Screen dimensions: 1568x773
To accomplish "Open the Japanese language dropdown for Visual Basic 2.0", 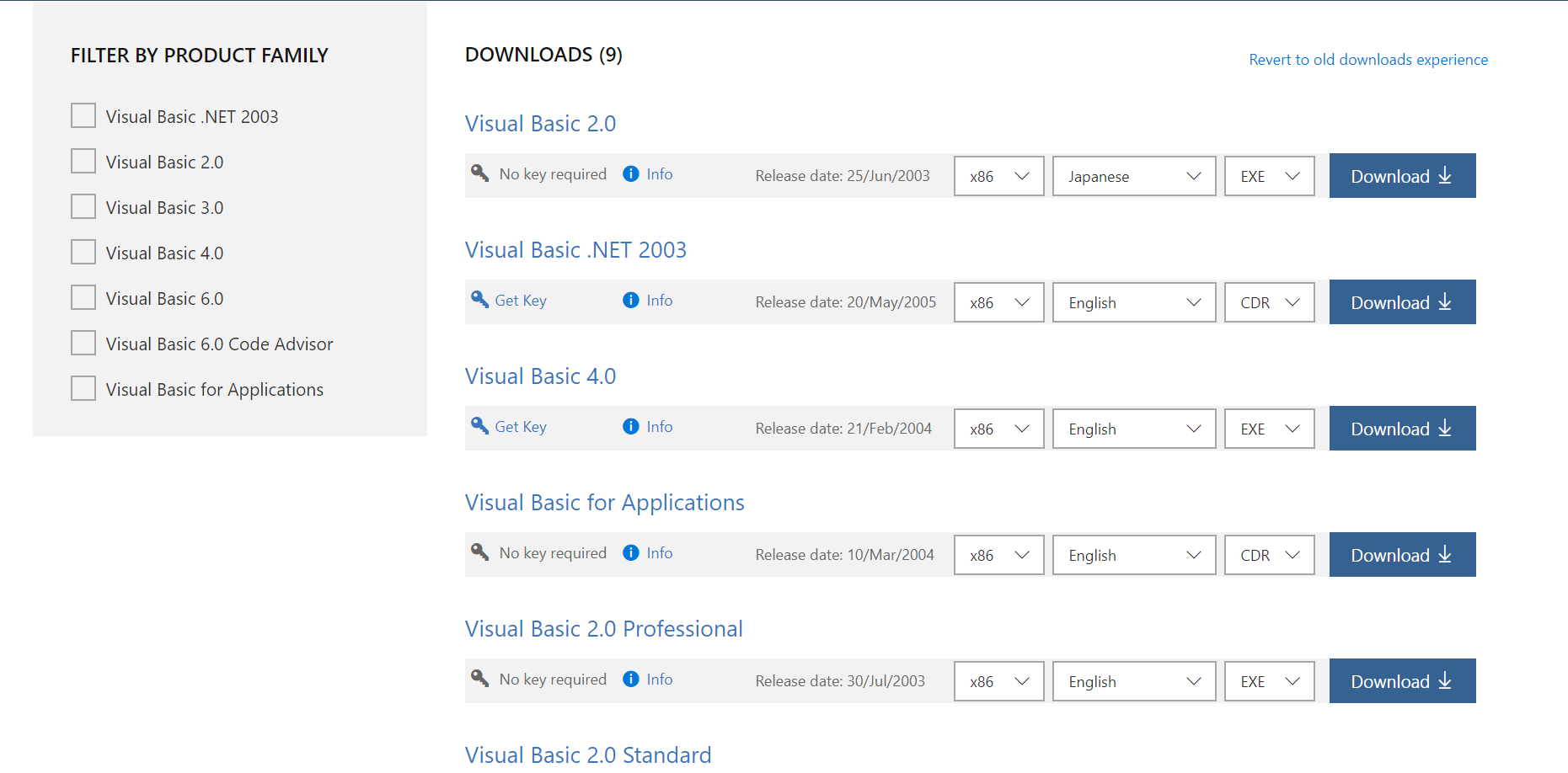I will click(x=1134, y=176).
